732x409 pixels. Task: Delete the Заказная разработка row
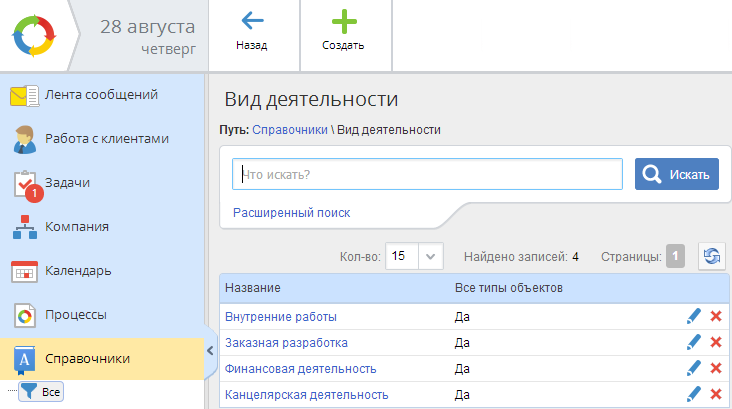point(715,342)
